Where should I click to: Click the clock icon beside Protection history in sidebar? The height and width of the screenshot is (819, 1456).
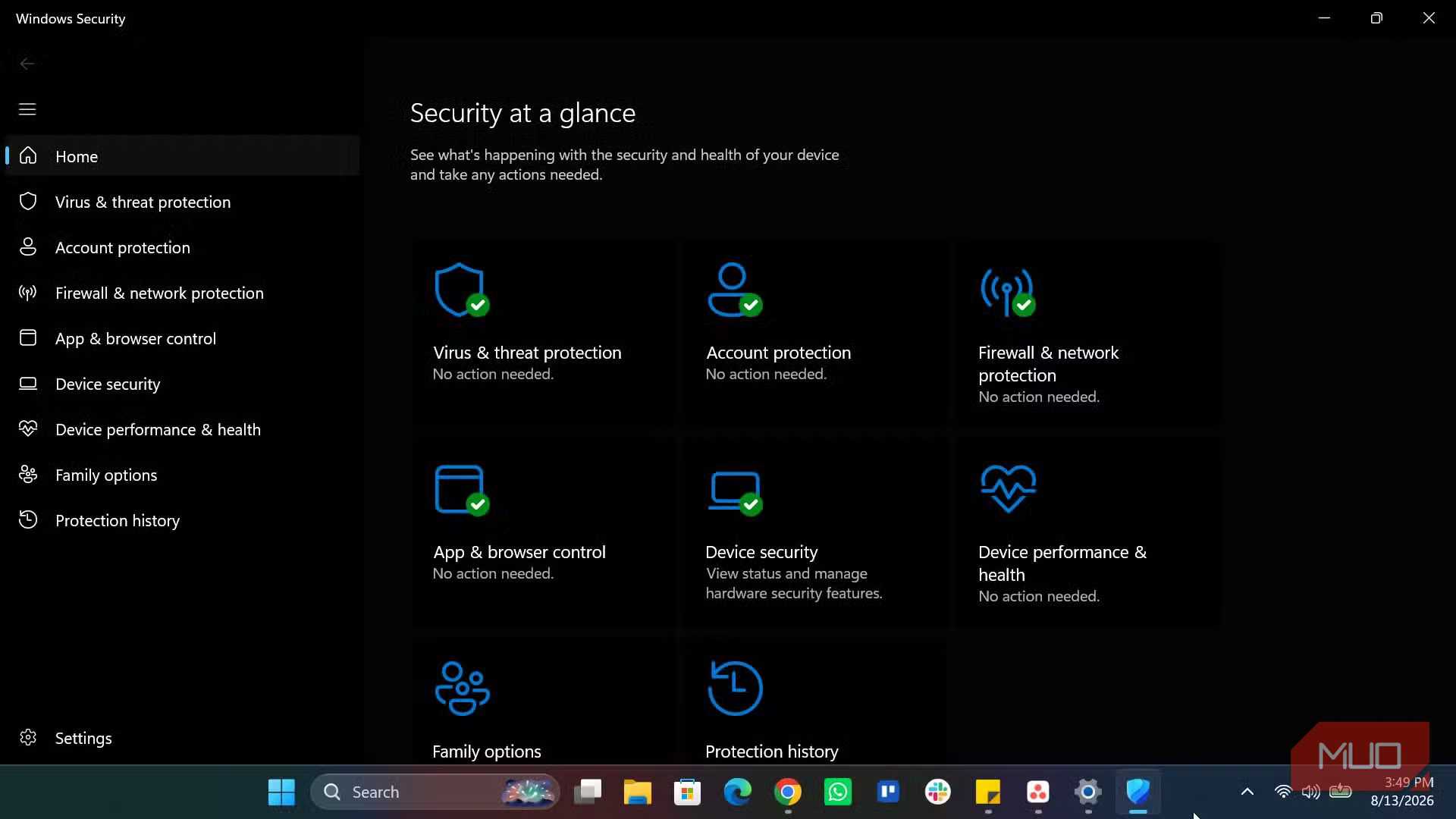tap(28, 519)
